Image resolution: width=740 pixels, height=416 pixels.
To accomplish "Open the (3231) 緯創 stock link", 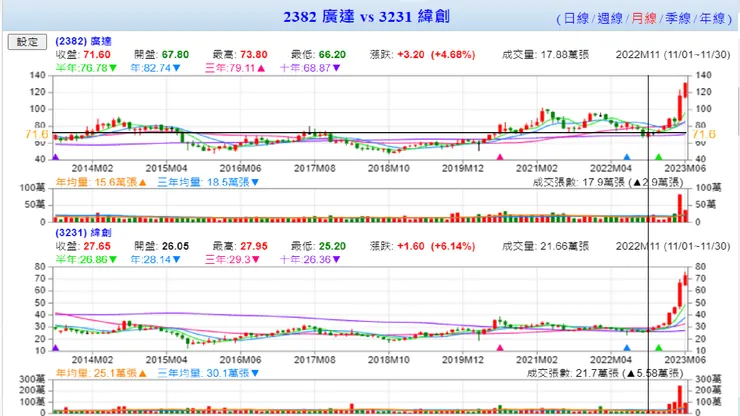I will pos(83,232).
